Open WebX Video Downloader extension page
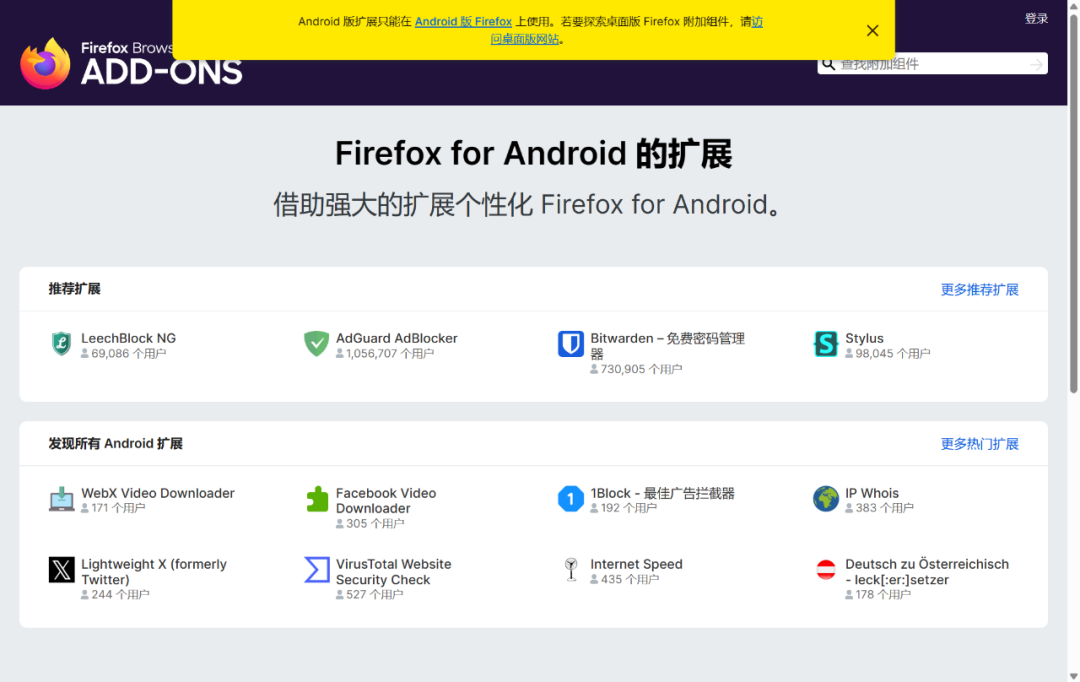1080x682 pixels. click(158, 493)
